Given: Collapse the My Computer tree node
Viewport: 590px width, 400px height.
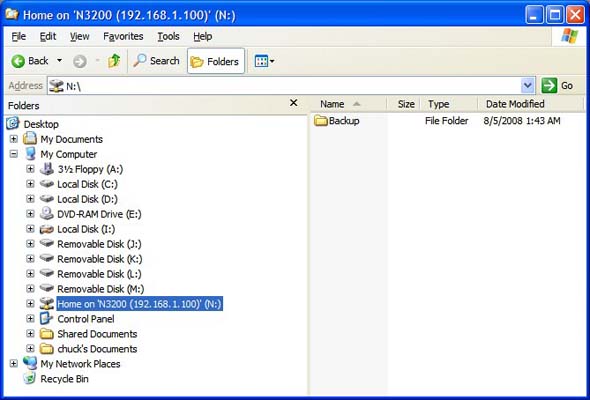Looking at the screenshot, I should 14,154.
